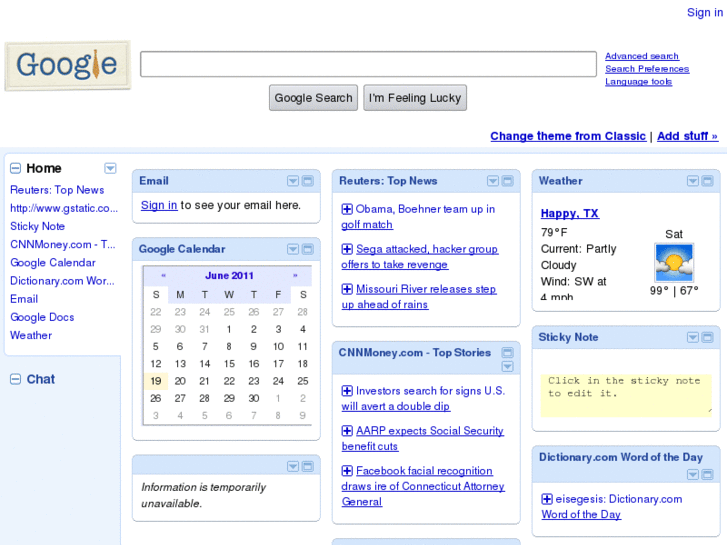Image resolution: width=727 pixels, height=545 pixels.
Task: Select Weather in the sidebar
Action: pos(31,335)
